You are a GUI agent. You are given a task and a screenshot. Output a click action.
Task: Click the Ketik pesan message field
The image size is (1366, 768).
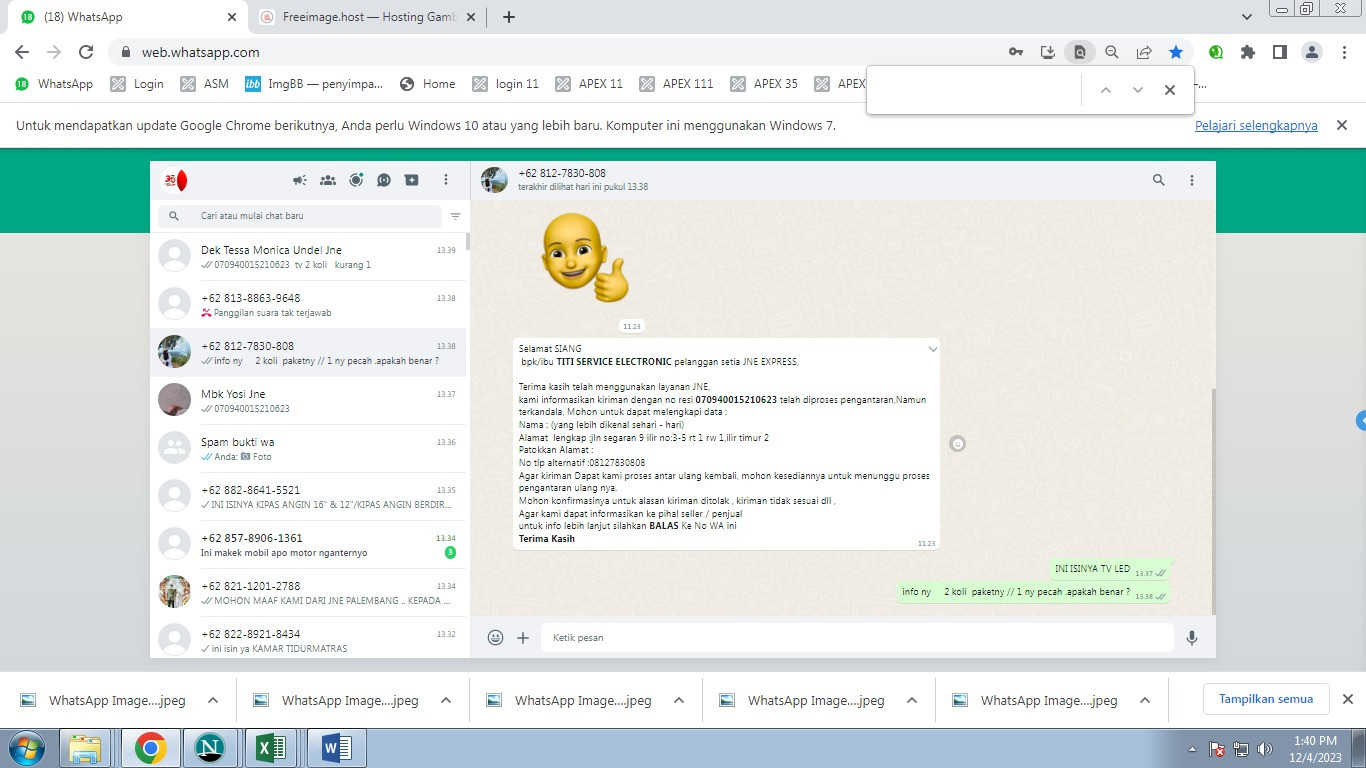[857, 638]
